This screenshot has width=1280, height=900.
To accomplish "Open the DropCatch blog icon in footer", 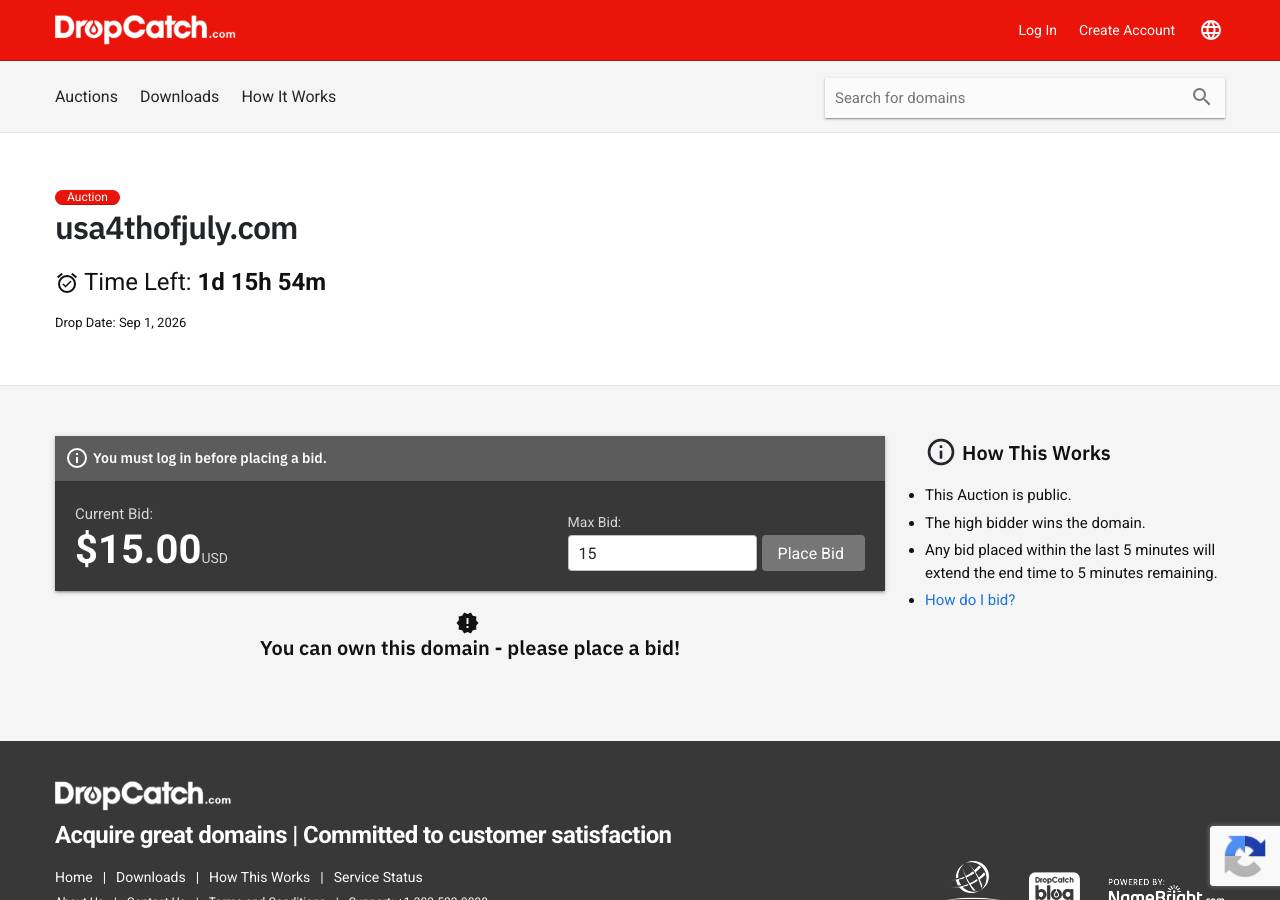I will pos(1054,886).
